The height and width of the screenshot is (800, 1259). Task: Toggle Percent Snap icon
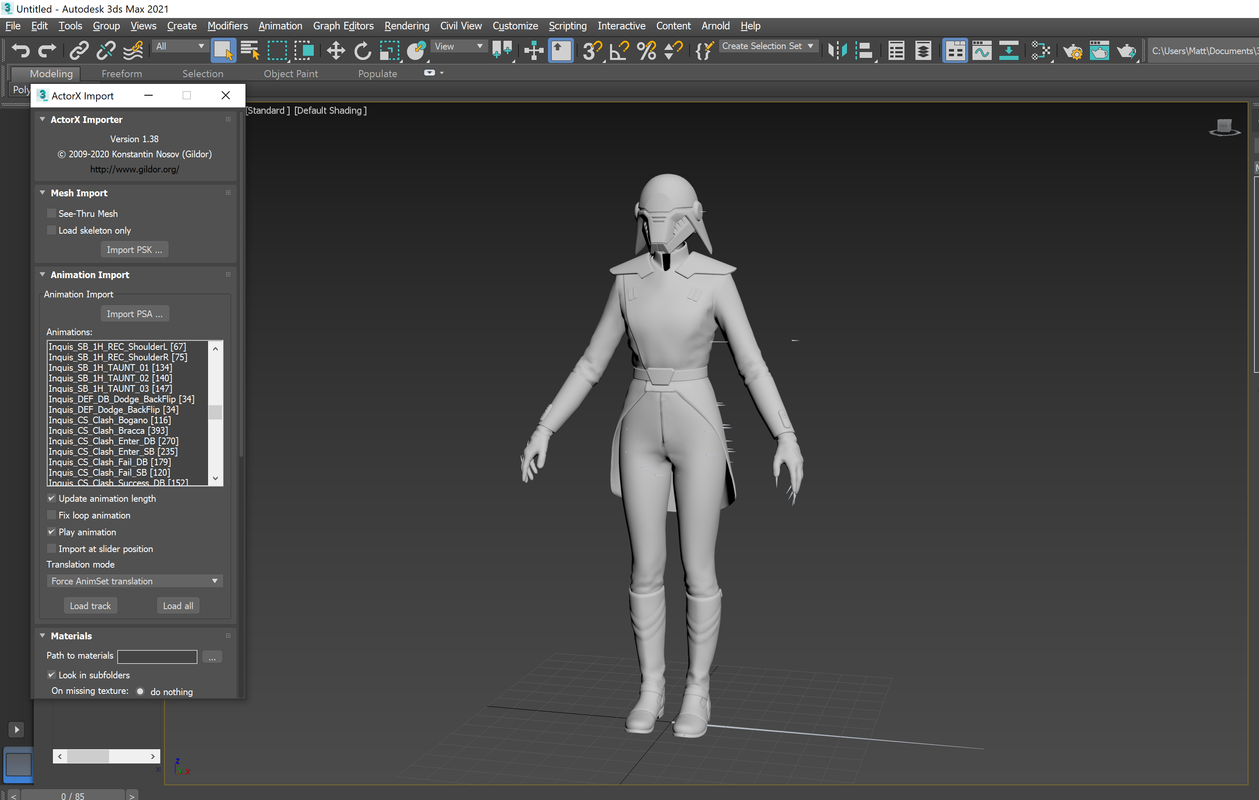(x=647, y=50)
